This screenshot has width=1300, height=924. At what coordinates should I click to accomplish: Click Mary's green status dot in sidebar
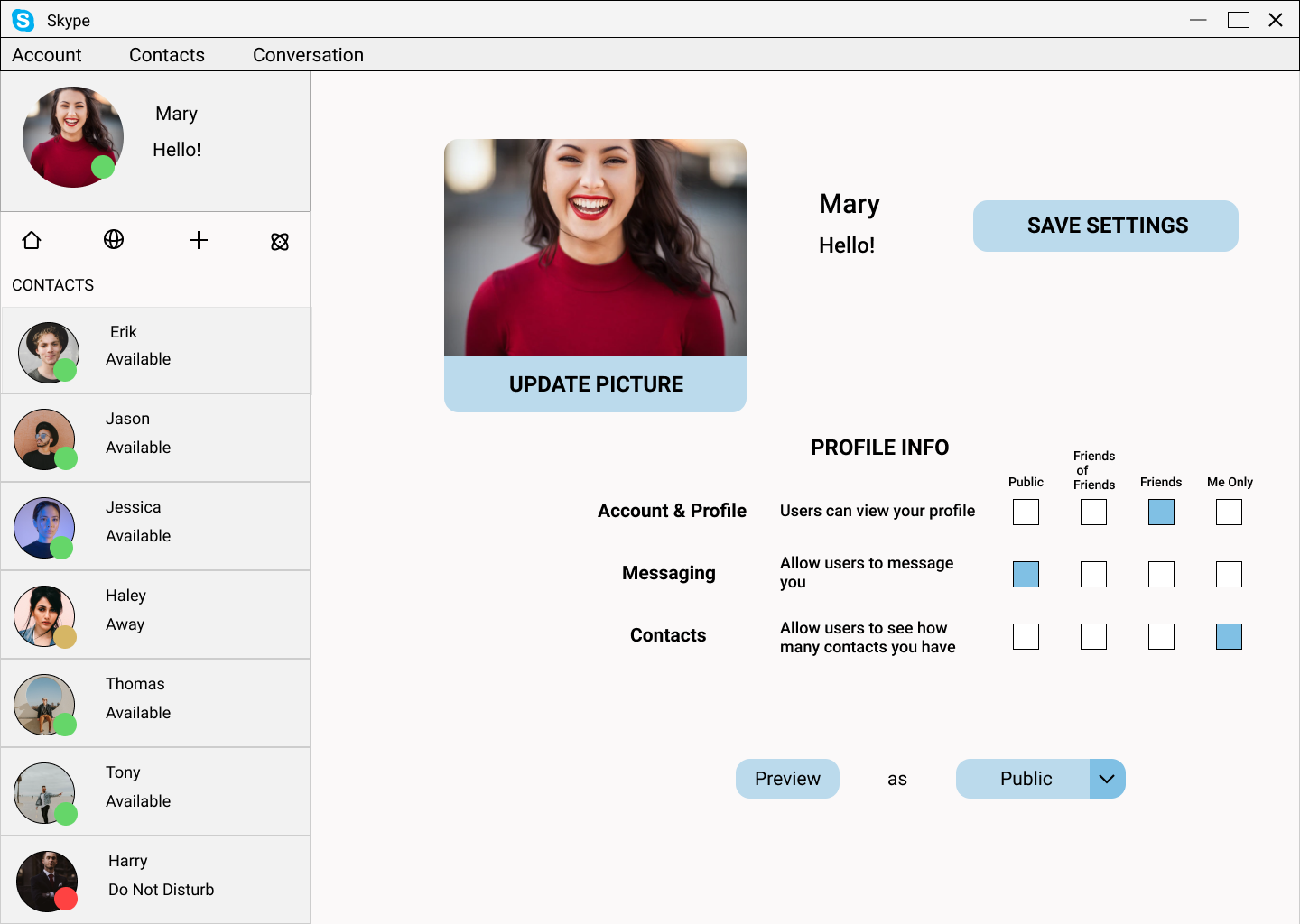[x=103, y=167]
